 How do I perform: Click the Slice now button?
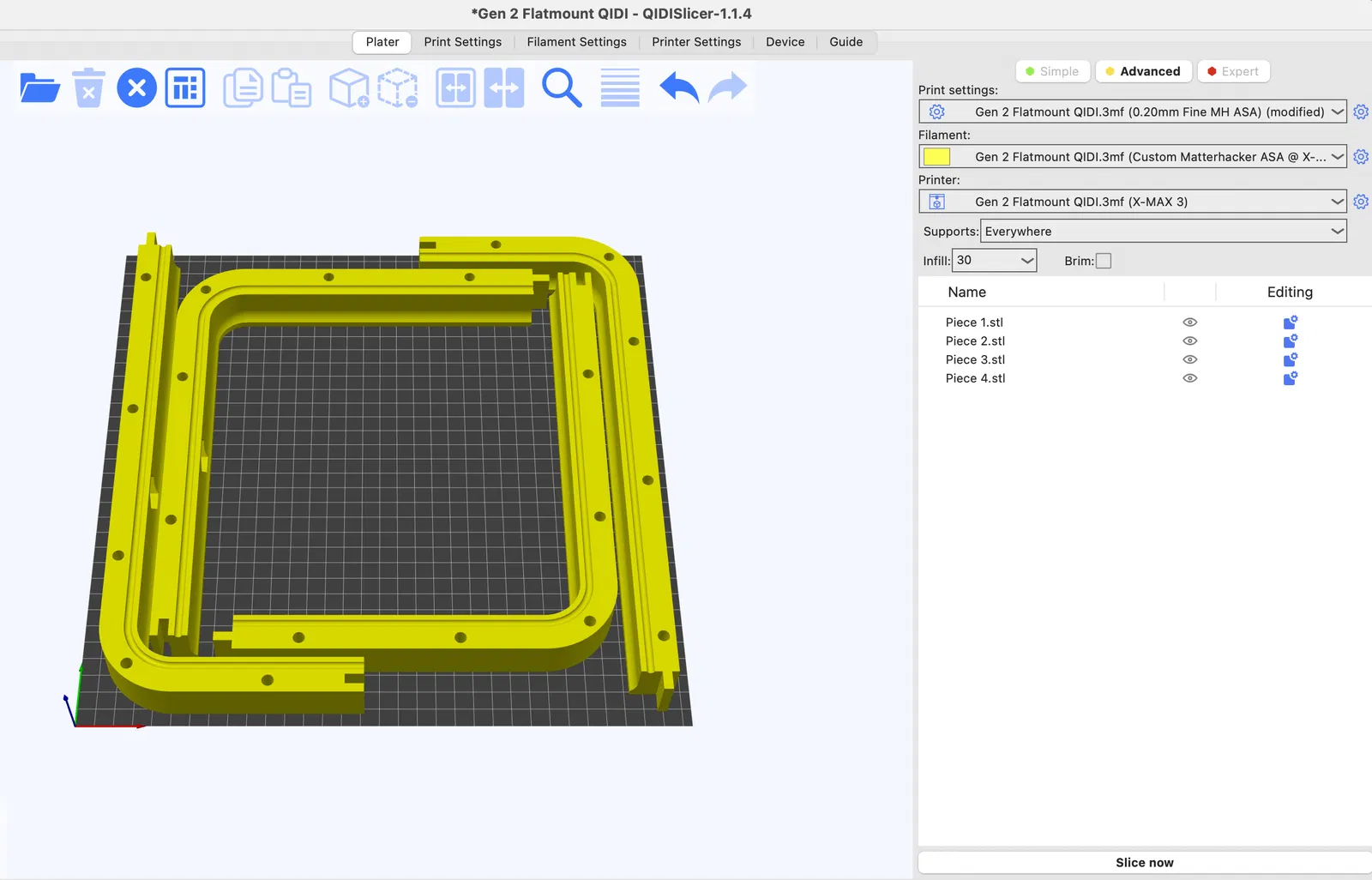coord(1145,863)
